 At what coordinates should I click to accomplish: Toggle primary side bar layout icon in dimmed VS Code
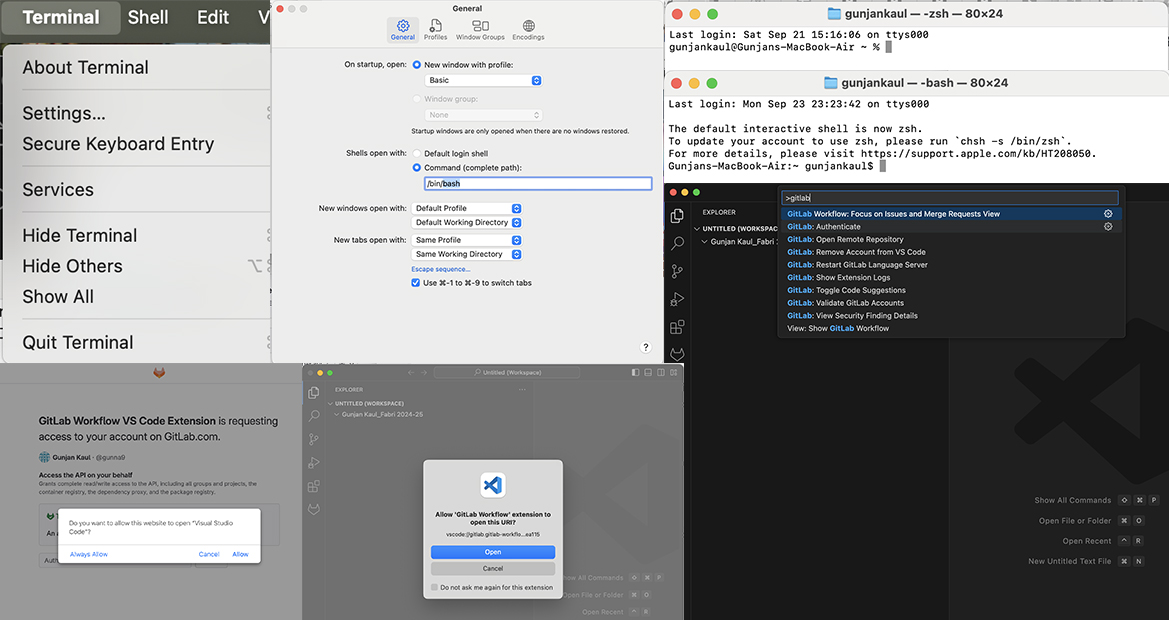point(635,372)
